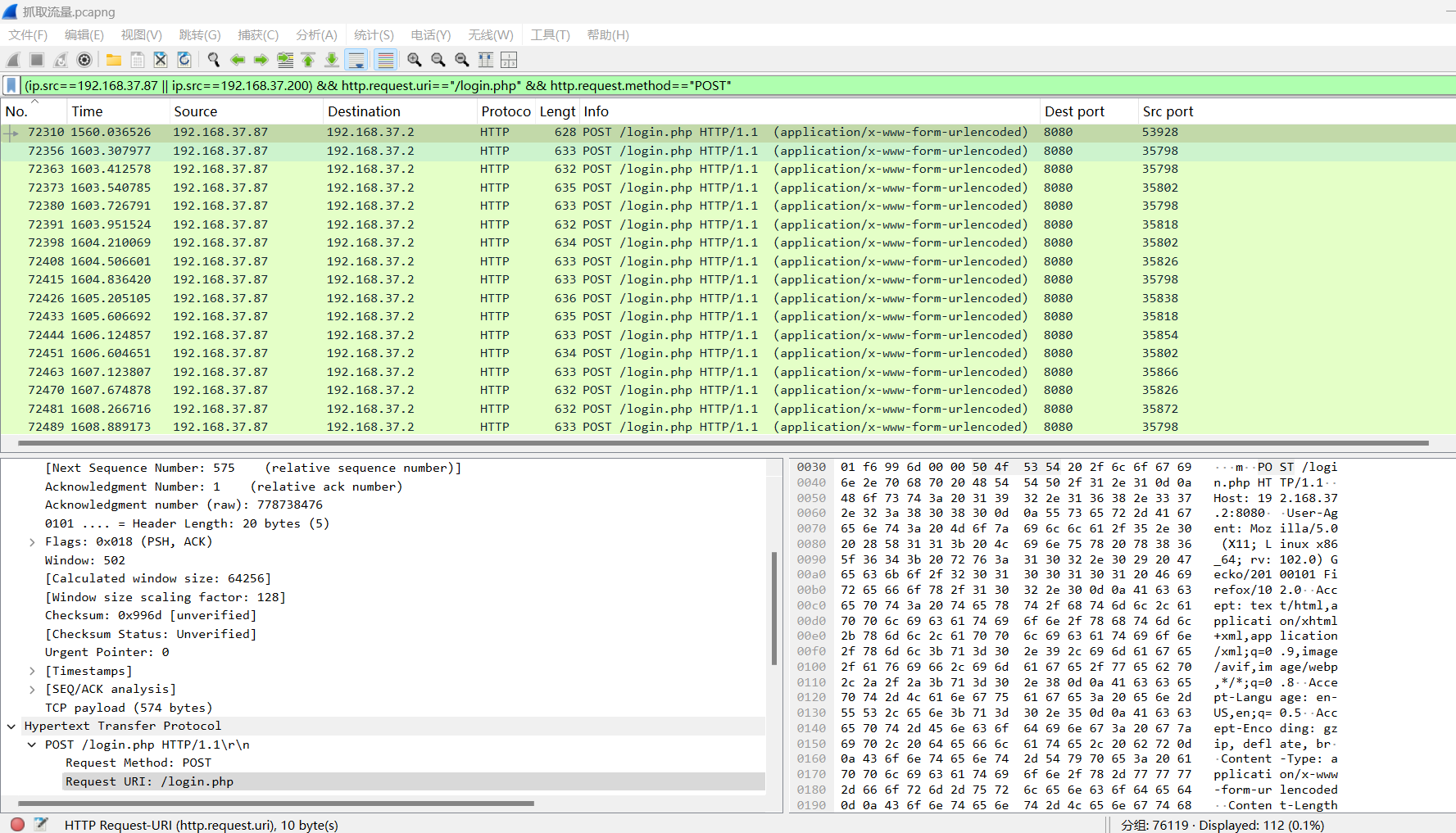
Task: Open the 编辑(E) menu
Action: [84, 35]
